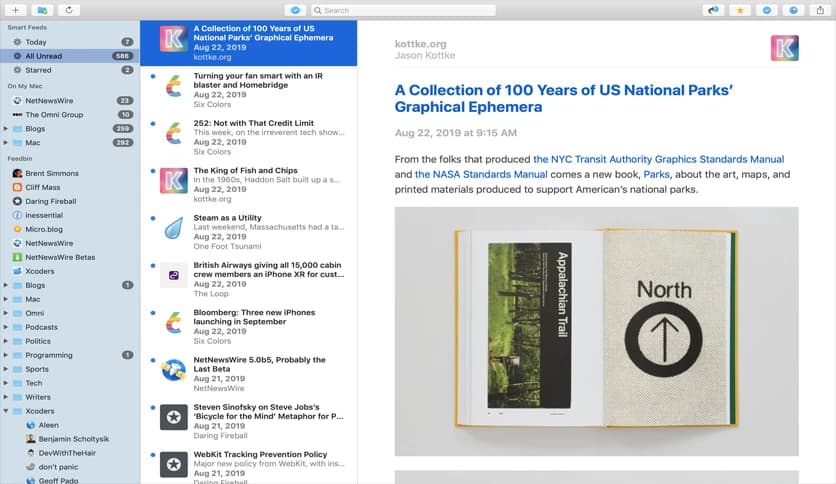Expand the Omni folder
The width and height of the screenshot is (836, 484).
[6, 313]
